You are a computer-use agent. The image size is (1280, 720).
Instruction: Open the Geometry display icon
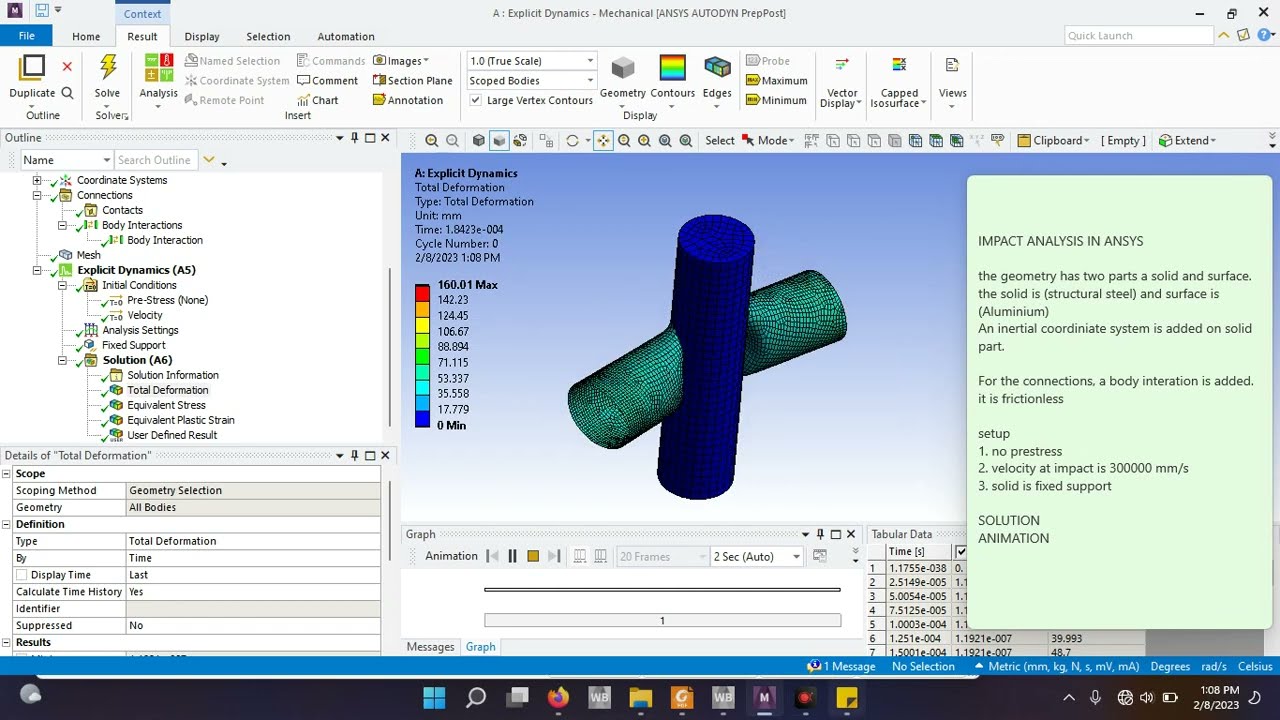tap(623, 68)
